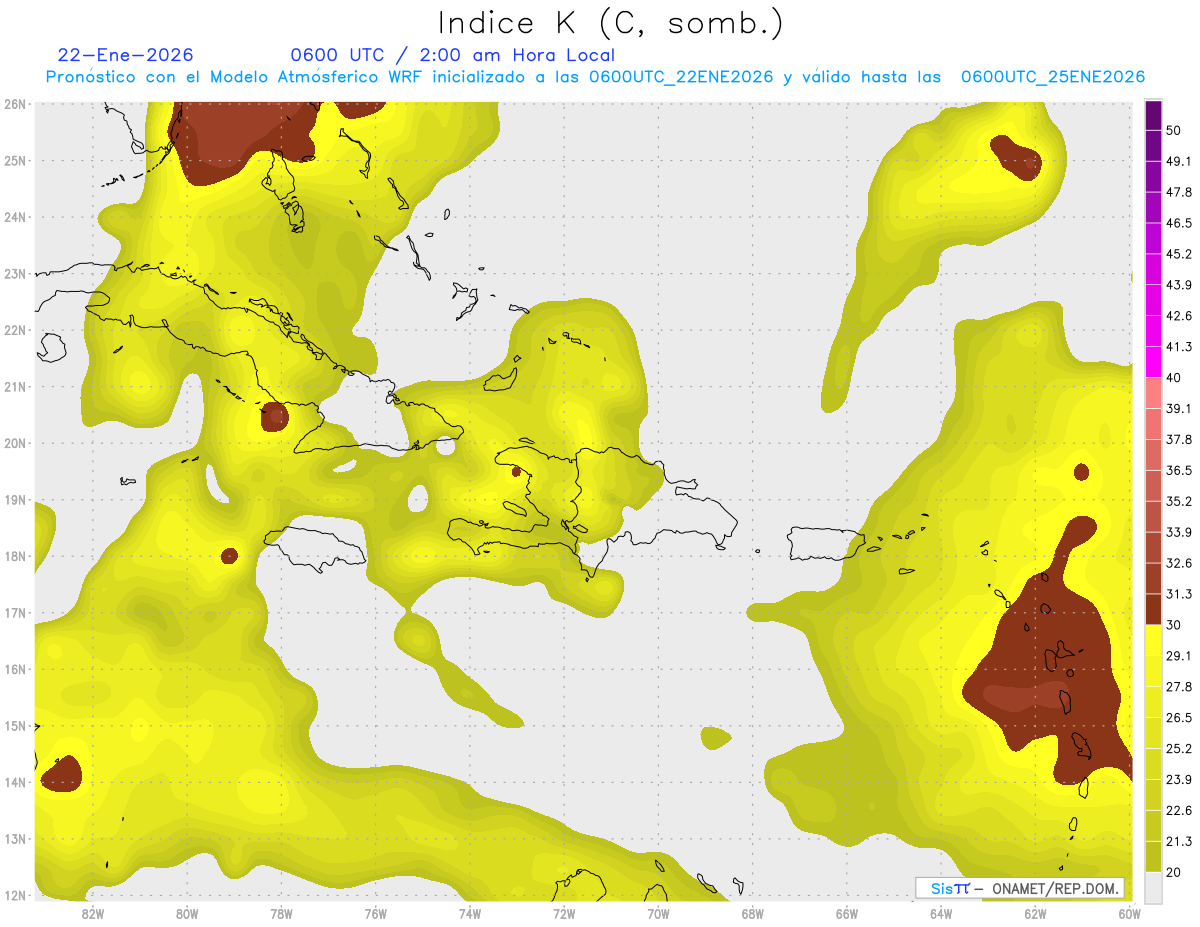This screenshot has height=927, width=1200.
Task: Click the '22.6' color scale label
Action: [x=1178, y=810]
